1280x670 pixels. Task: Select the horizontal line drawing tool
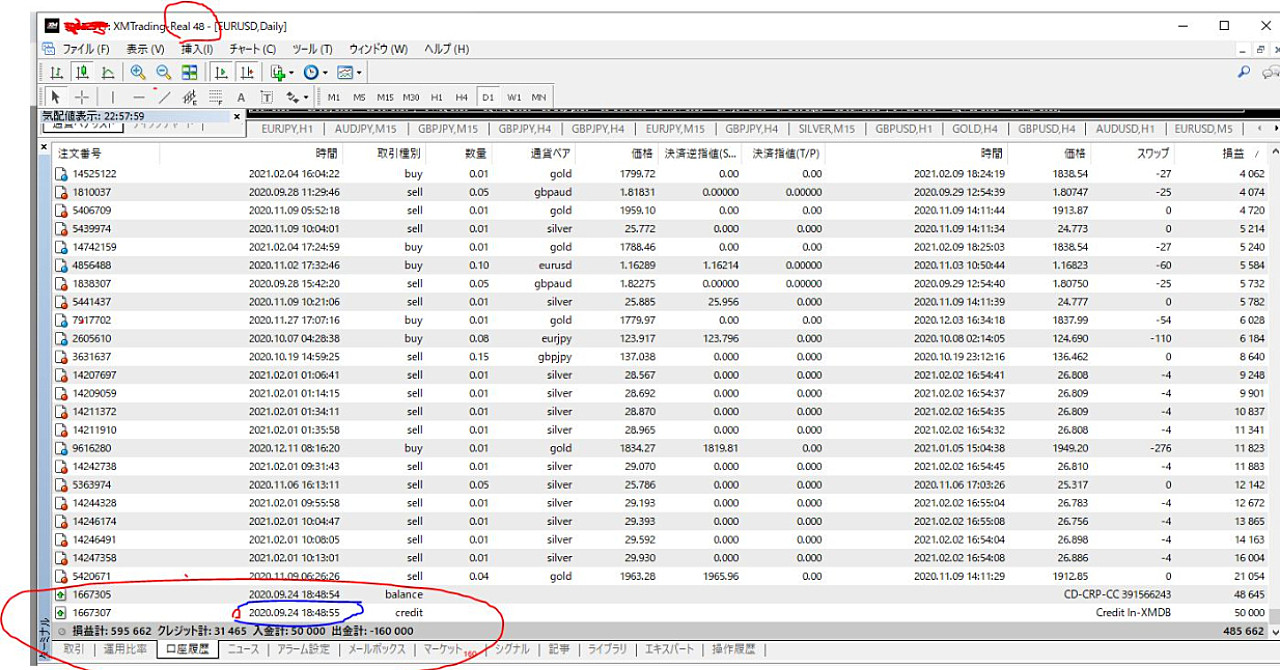coord(138,97)
